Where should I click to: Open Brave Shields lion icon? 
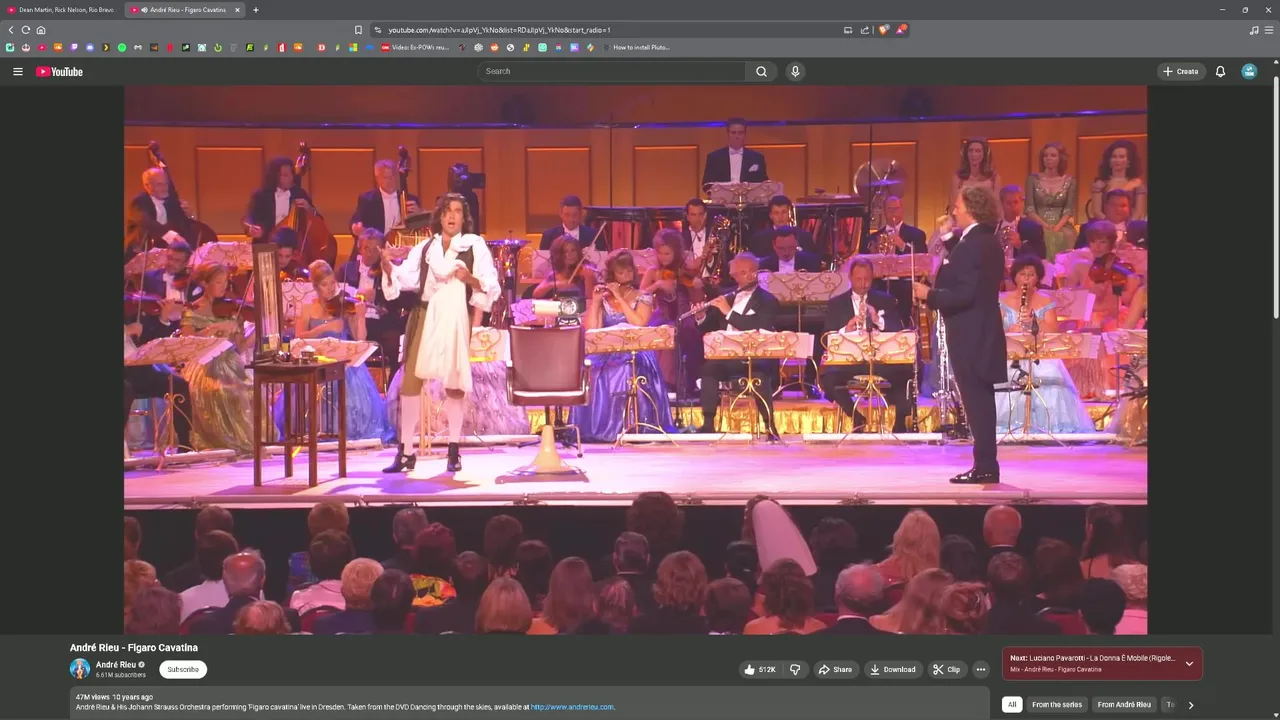[x=883, y=30]
